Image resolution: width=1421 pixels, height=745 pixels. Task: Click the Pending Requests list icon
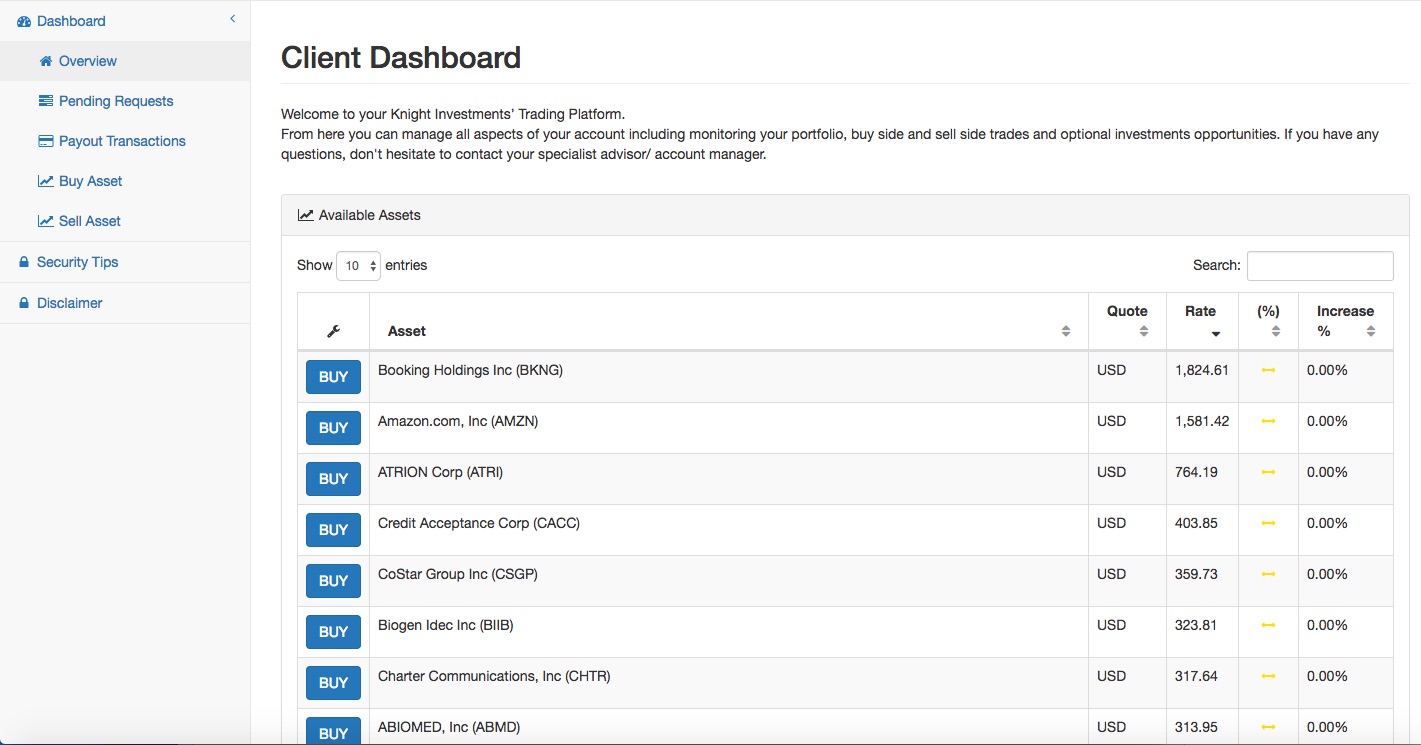point(45,101)
